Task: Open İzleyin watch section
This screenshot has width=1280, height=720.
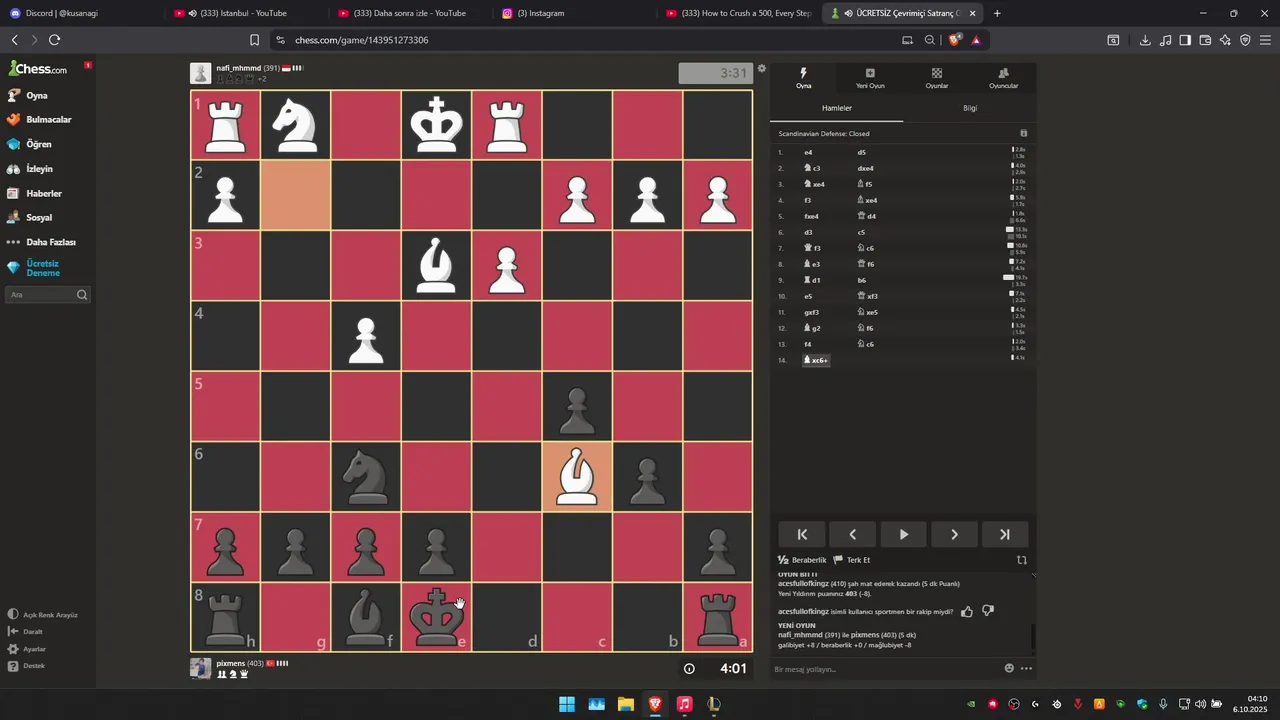Action: point(30,169)
